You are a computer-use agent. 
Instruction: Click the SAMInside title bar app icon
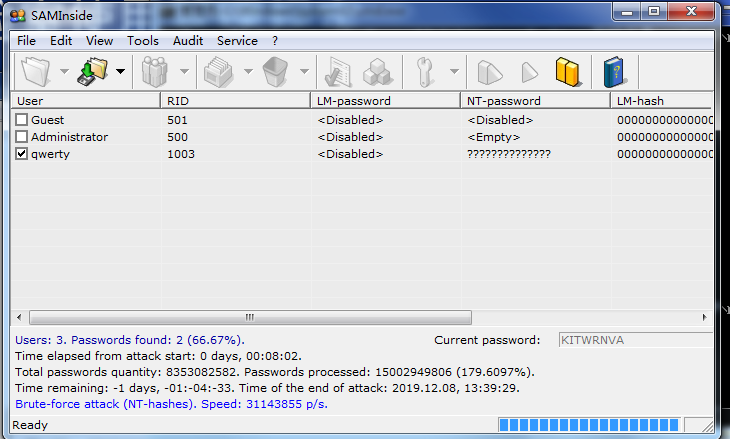(x=18, y=15)
